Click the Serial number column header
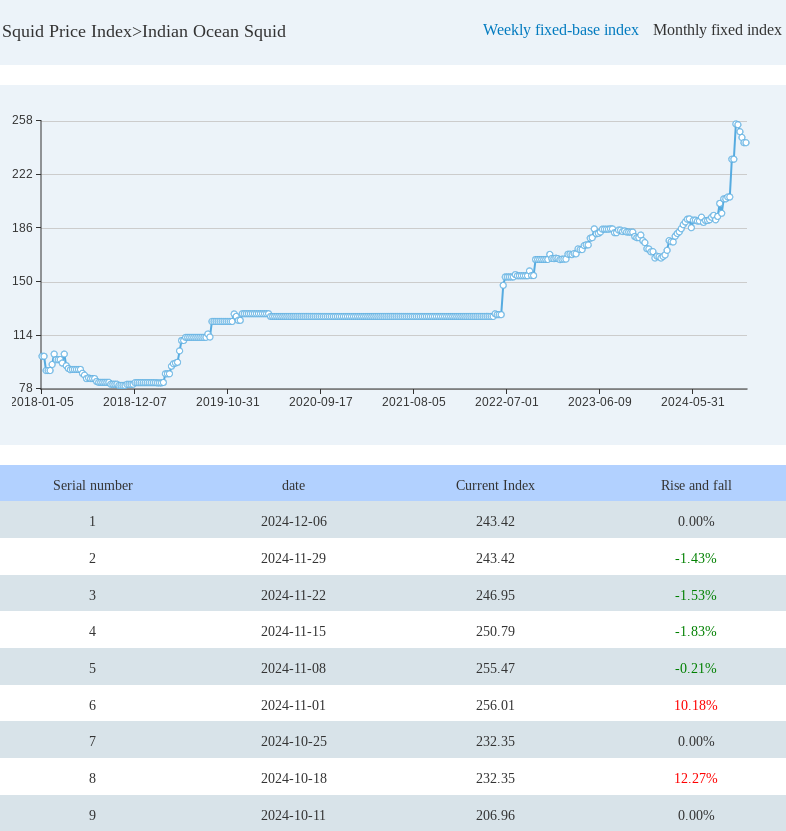This screenshot has height=831, width=786. (x=93, y=485)
